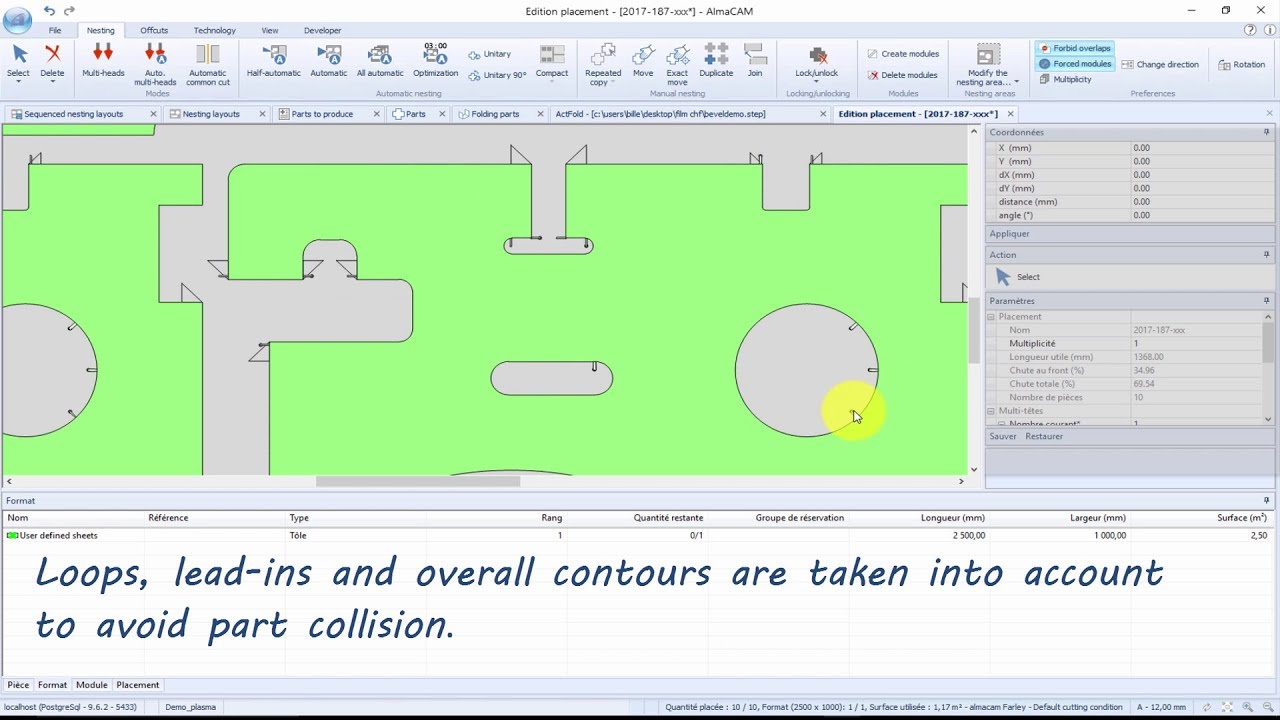Run Automatic nesting

coord(329,60)
